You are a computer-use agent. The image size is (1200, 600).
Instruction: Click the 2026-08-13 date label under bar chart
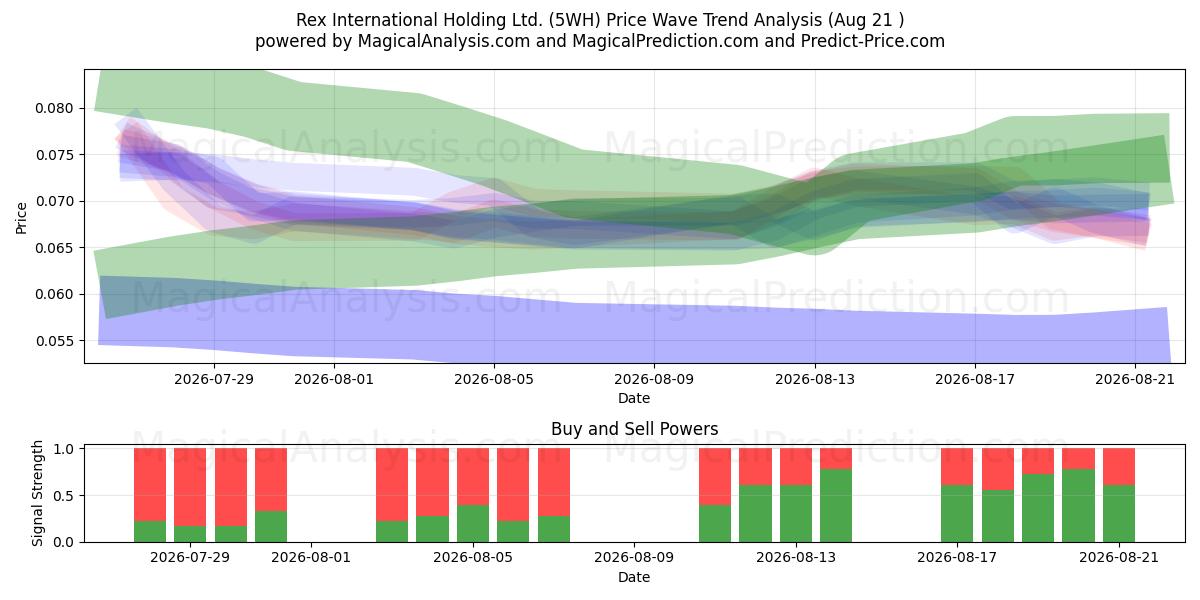[796, 558]
